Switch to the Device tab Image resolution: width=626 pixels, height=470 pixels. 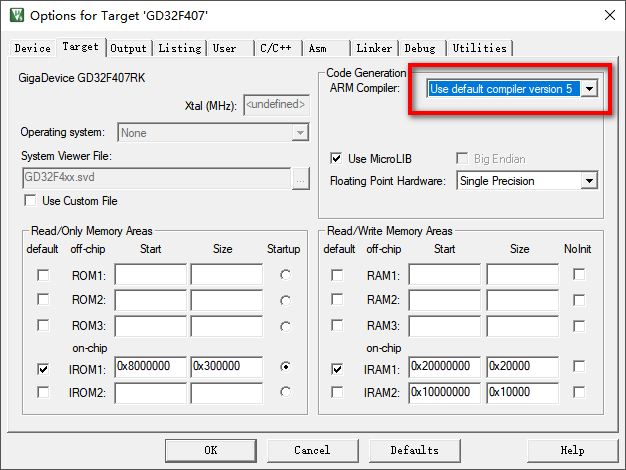coord(33,48)
